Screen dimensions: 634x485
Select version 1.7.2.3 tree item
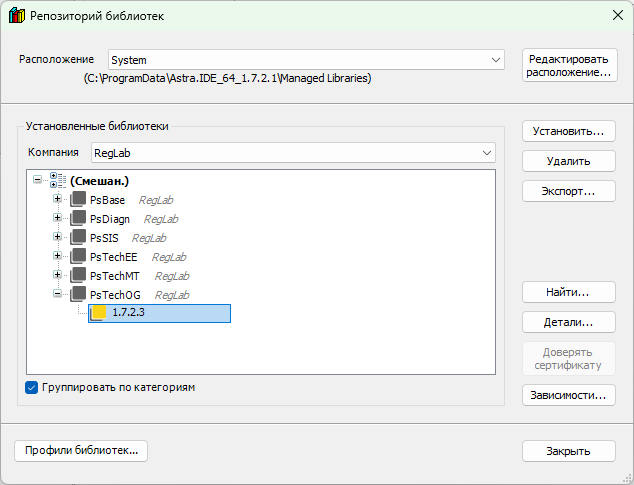click(x=129, y=314)
